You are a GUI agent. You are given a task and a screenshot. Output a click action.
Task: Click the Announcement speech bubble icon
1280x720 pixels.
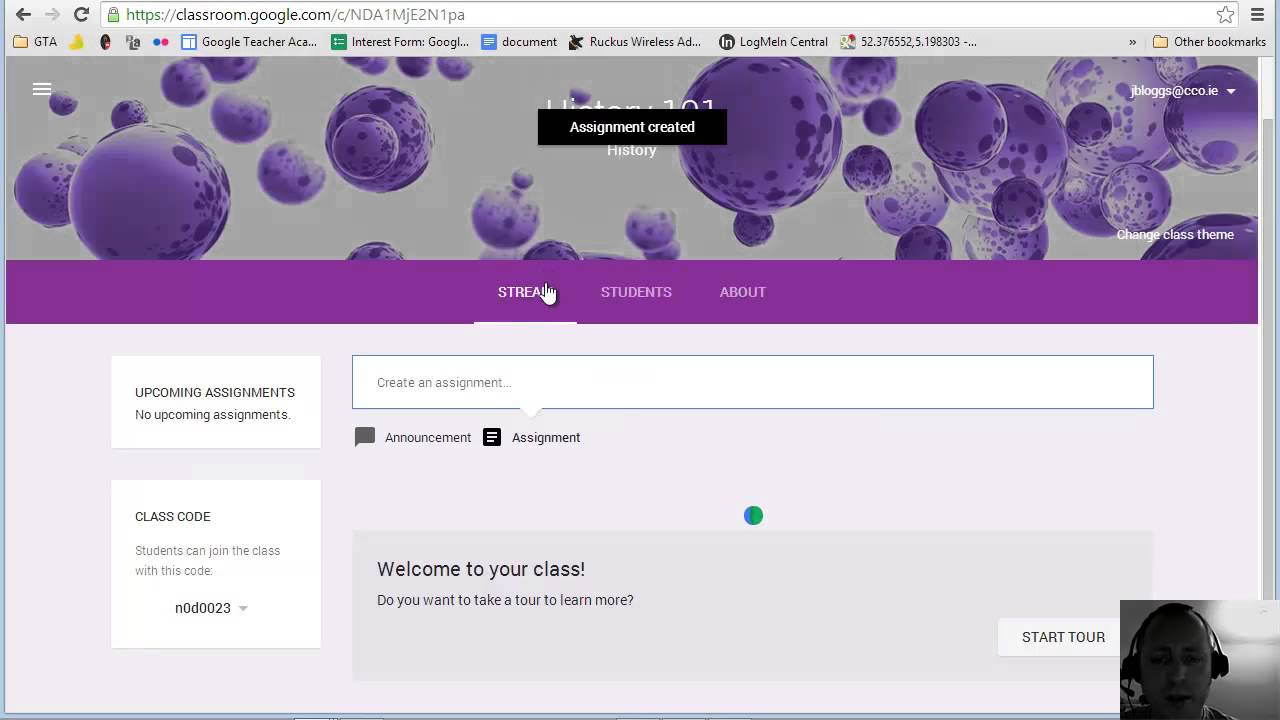[x=365, y=437]
